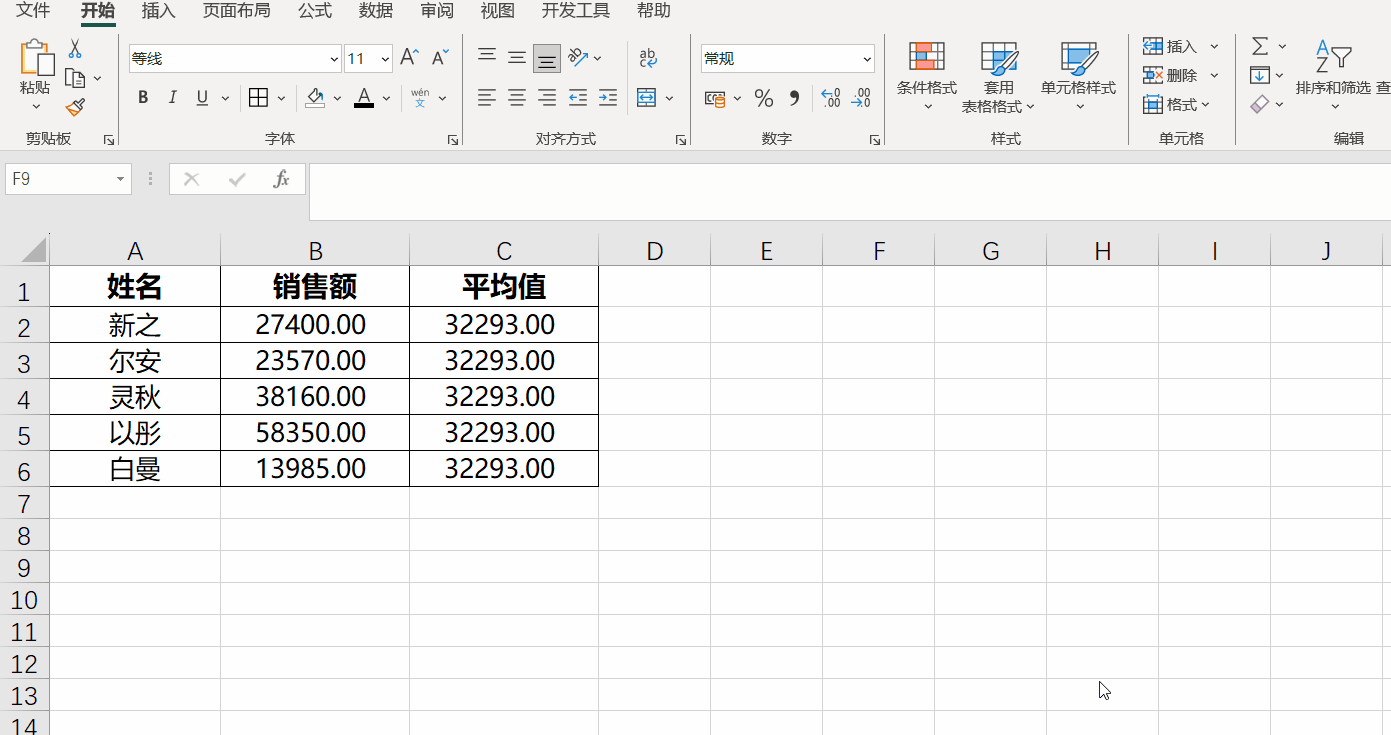Switch to the 插入 ribbon tab
The width and height of the screenshot is (1391, 735).
click(x=157, y=11)
